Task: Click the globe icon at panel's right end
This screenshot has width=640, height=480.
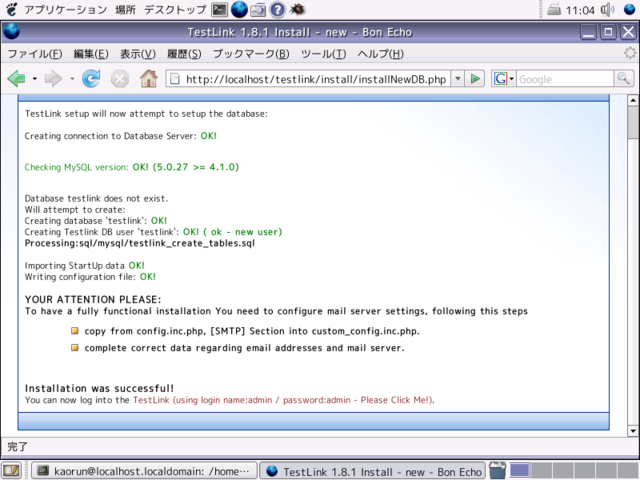Action: pyautogui.click(x=630, y=9)
